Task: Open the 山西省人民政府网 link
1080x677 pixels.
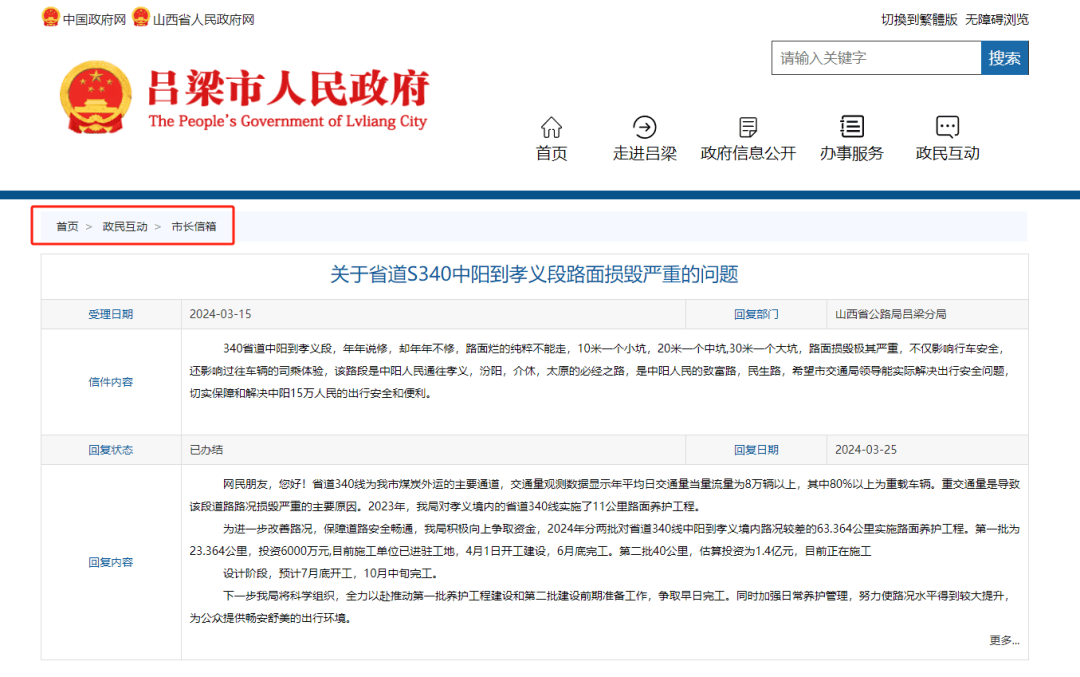Action: tap(203, 19)
